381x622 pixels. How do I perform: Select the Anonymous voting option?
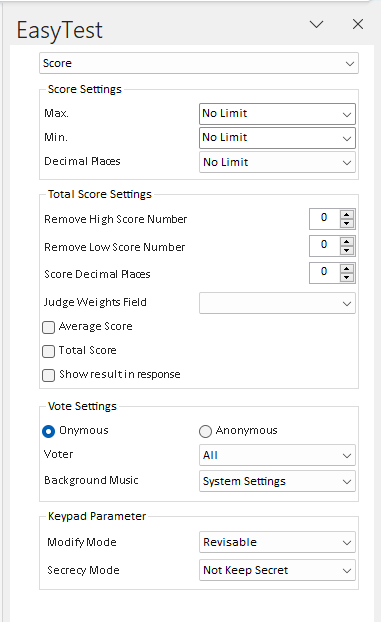tap(205, 431)
